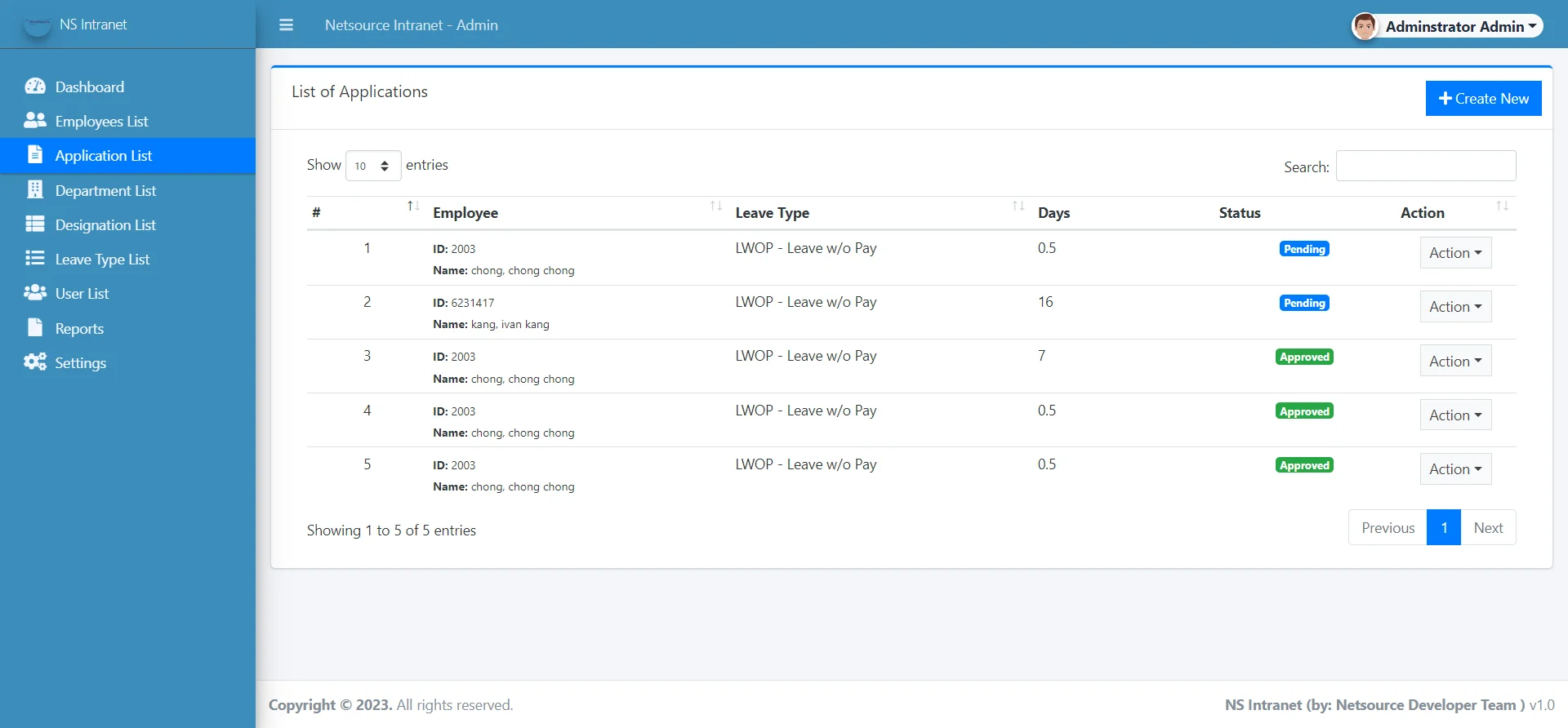Expand Action dropdown for row 1
The height and width of the screenshot is (728, 1568).
(1454, 253)
